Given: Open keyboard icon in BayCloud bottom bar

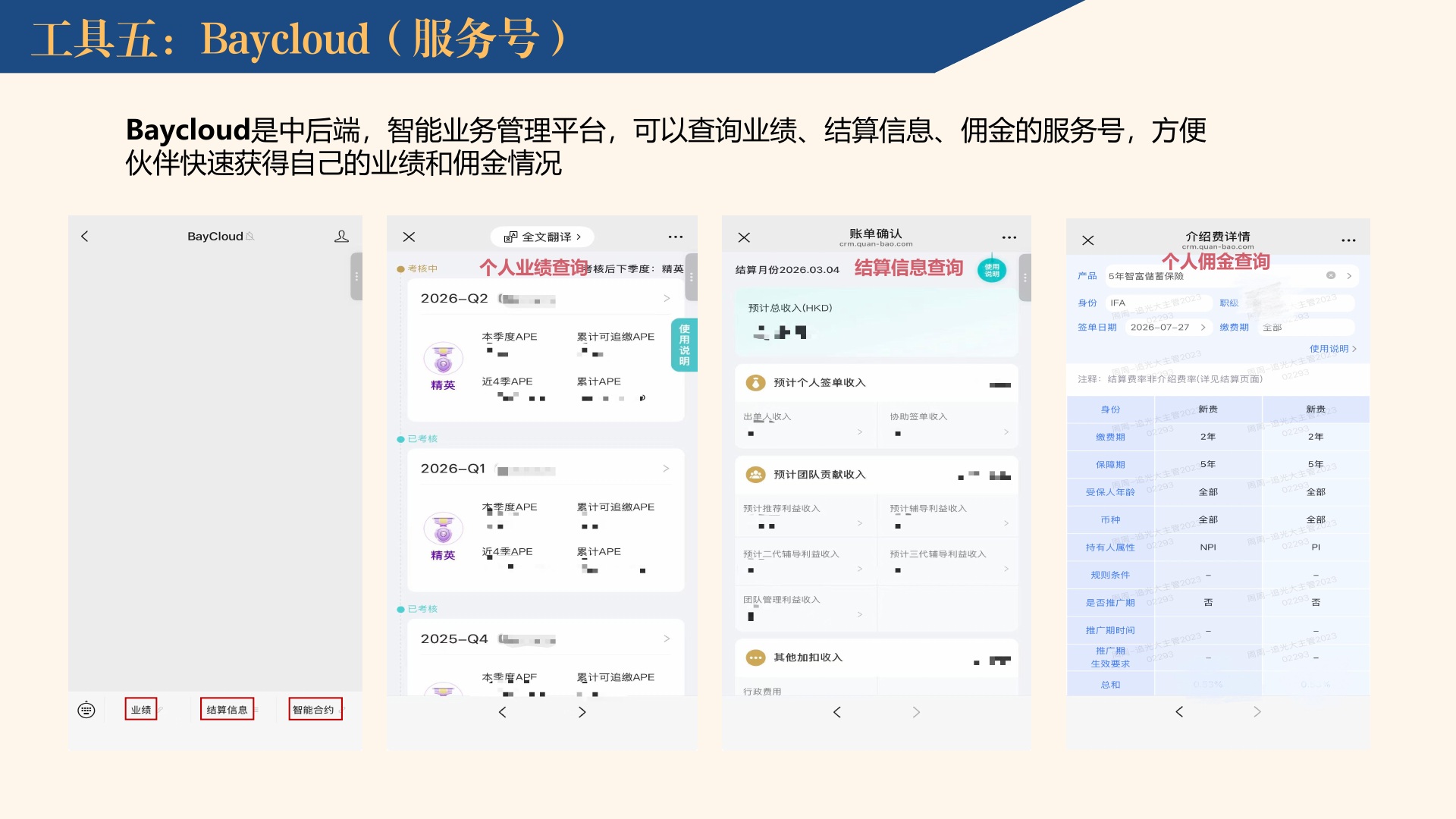Looking at the screenshot, I should click(86, 710).
